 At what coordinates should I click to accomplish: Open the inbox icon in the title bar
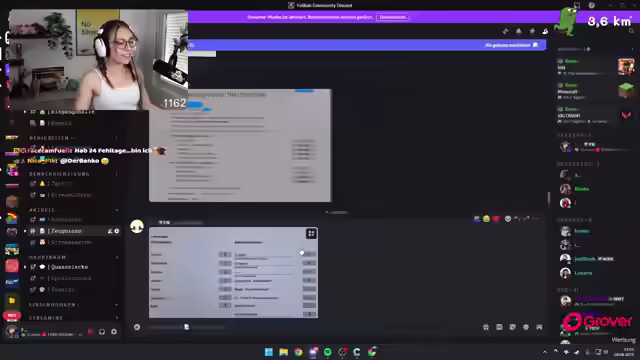pos(577,5)
